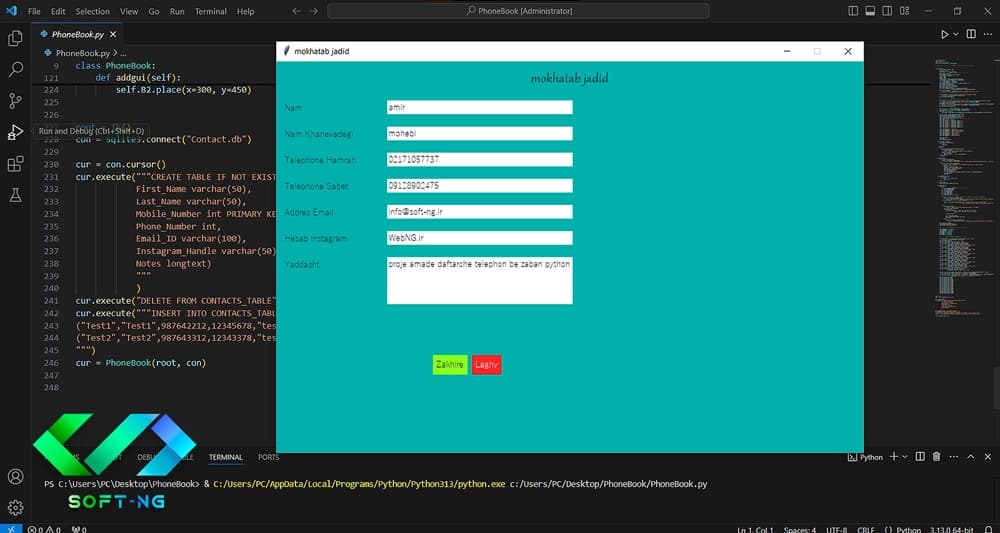Open the Source Control view

(x=15, y=100)
